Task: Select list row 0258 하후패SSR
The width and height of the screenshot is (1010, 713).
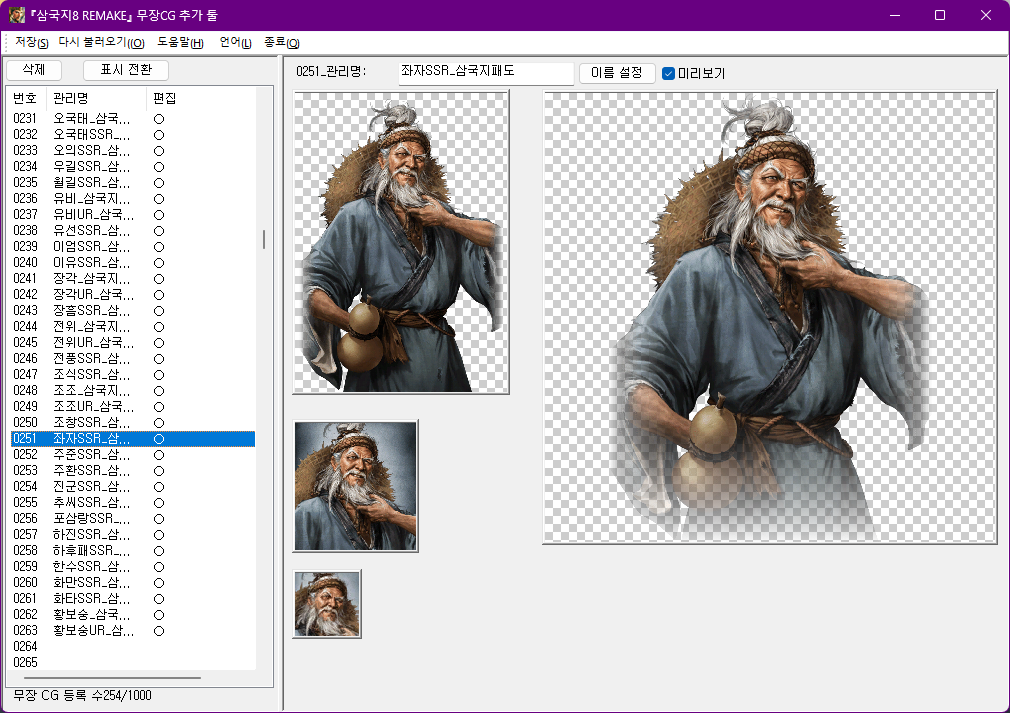Action: (x=133, y=551)
